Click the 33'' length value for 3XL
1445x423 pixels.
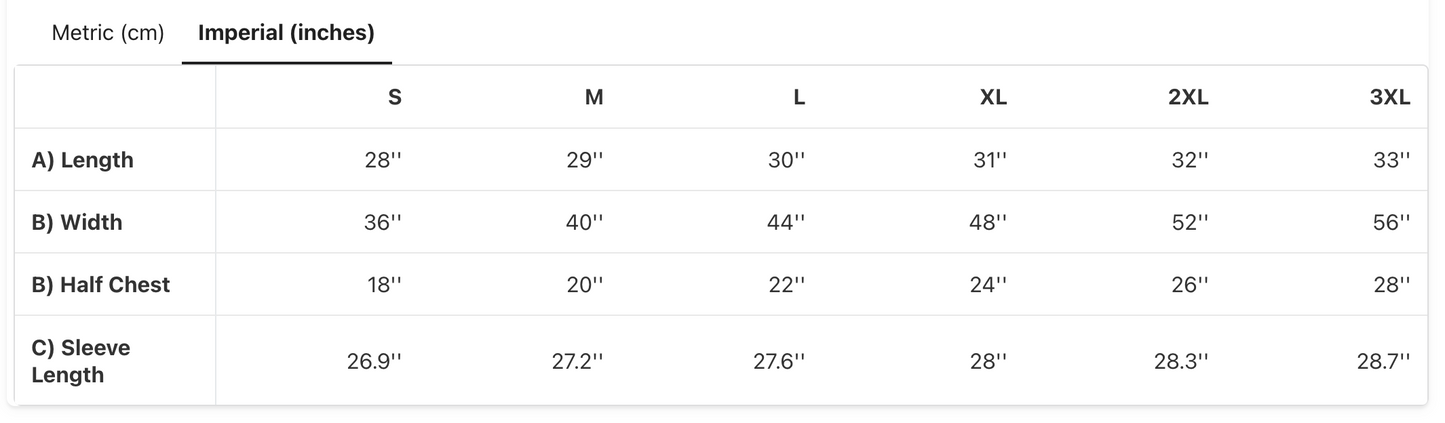tap(1391, 160)
